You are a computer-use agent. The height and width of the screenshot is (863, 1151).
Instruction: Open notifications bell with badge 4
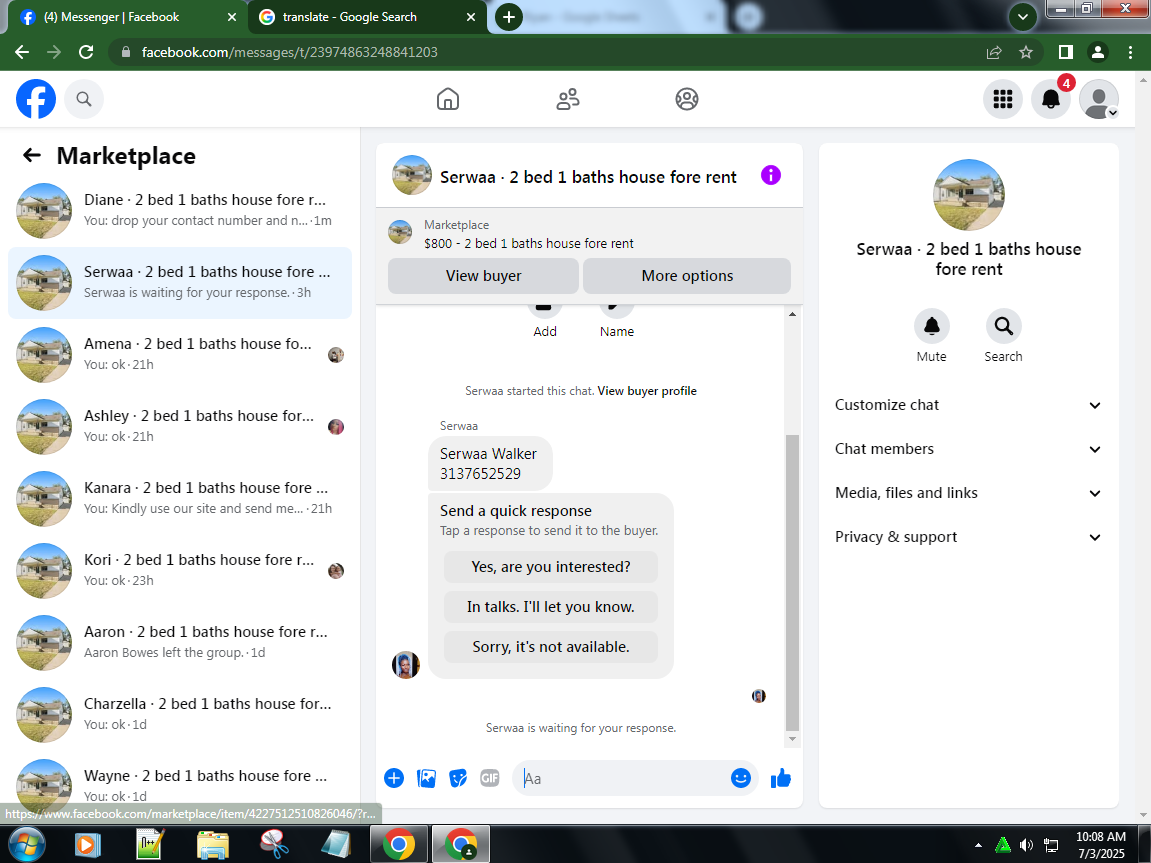click(x=1051, y=99)
